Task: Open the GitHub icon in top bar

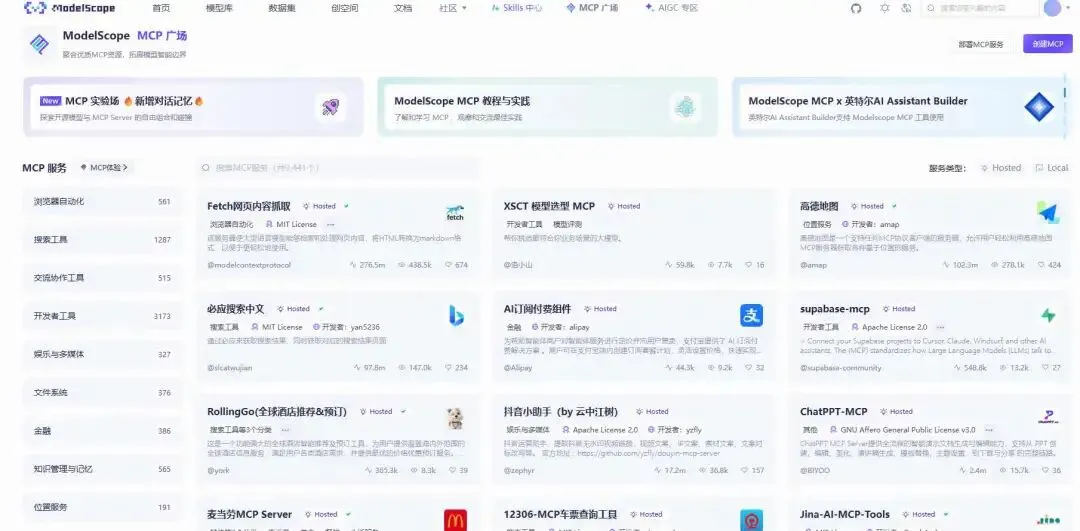Action: 856,8
